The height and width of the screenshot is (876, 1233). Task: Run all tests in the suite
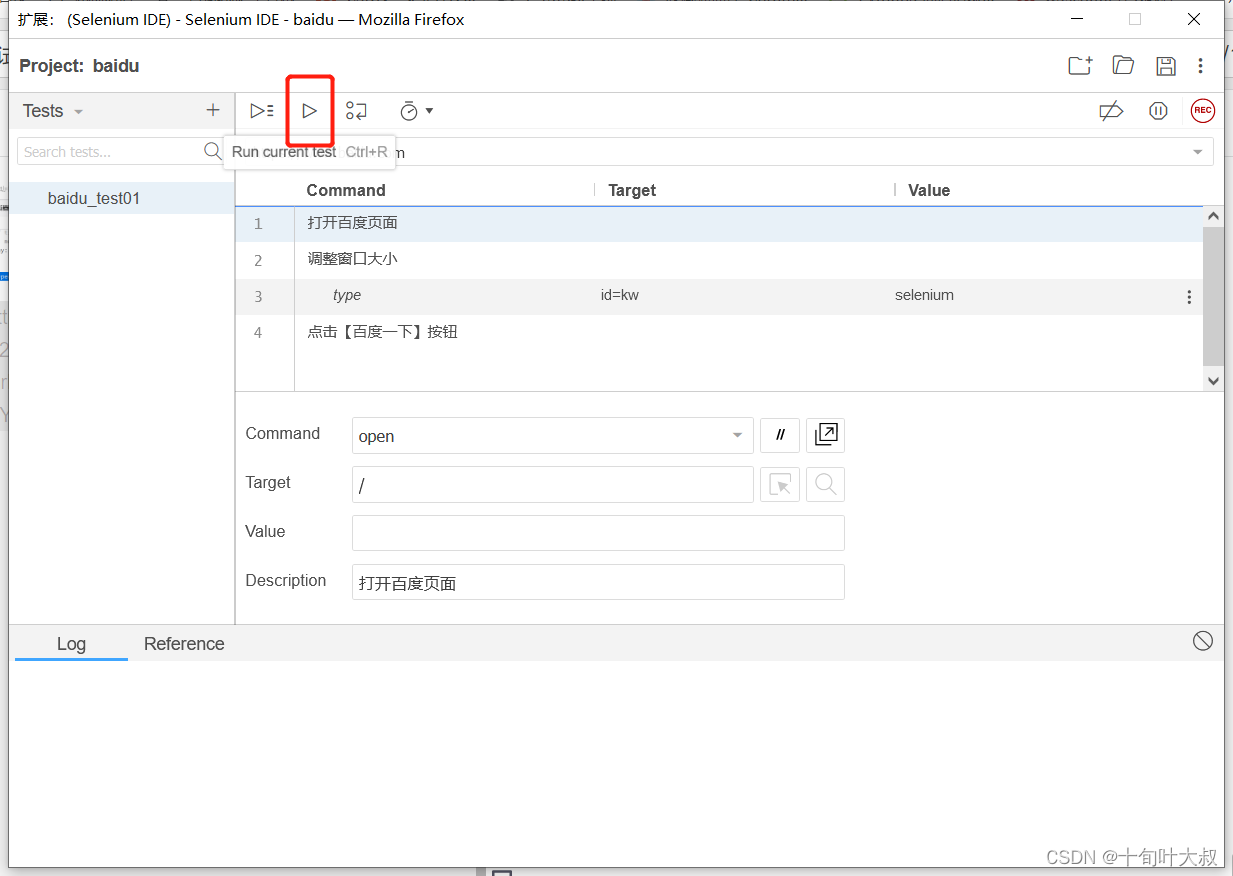[x=262, y=111]
